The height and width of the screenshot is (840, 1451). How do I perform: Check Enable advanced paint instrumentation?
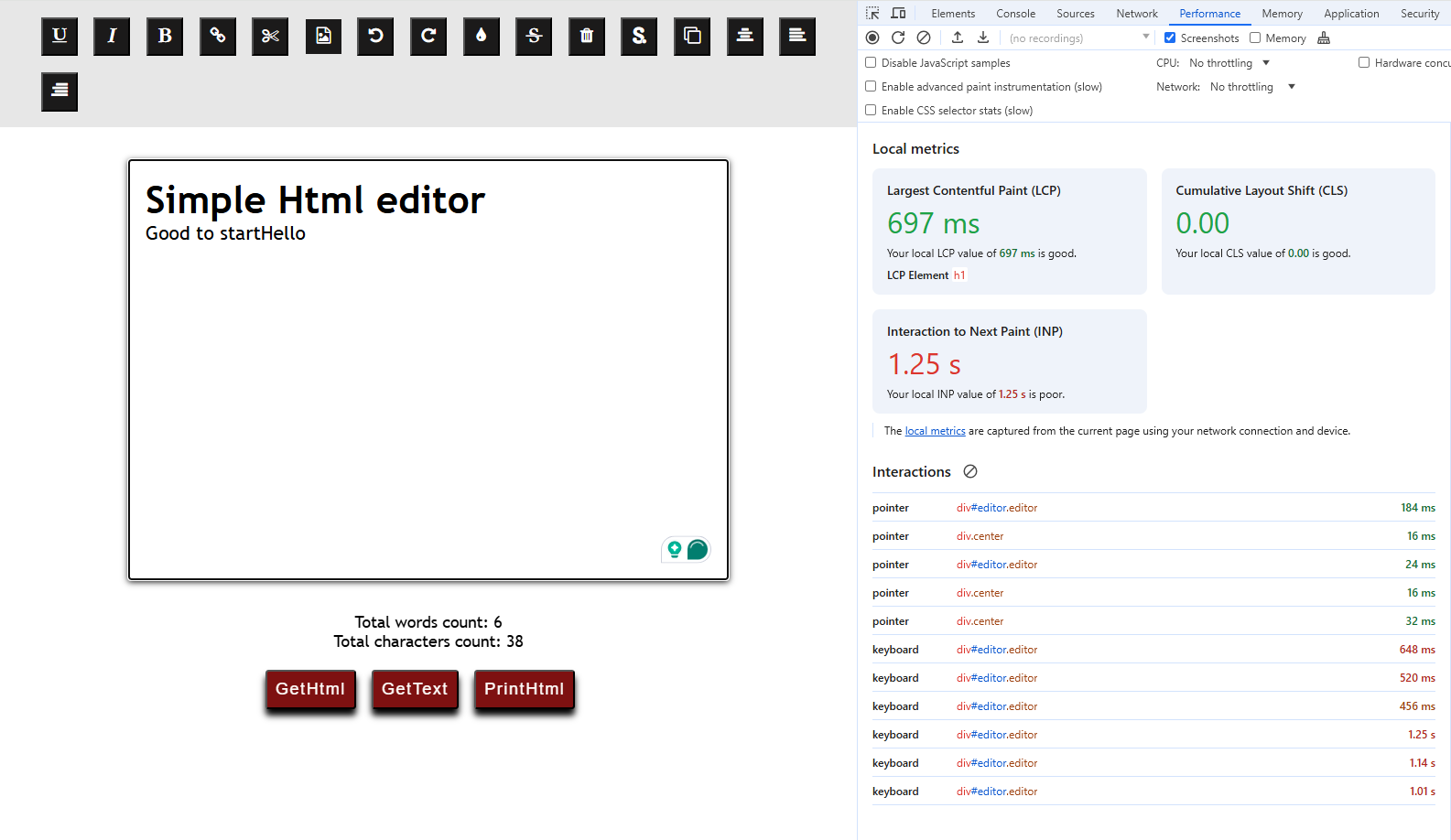click(x=871, y=86)
